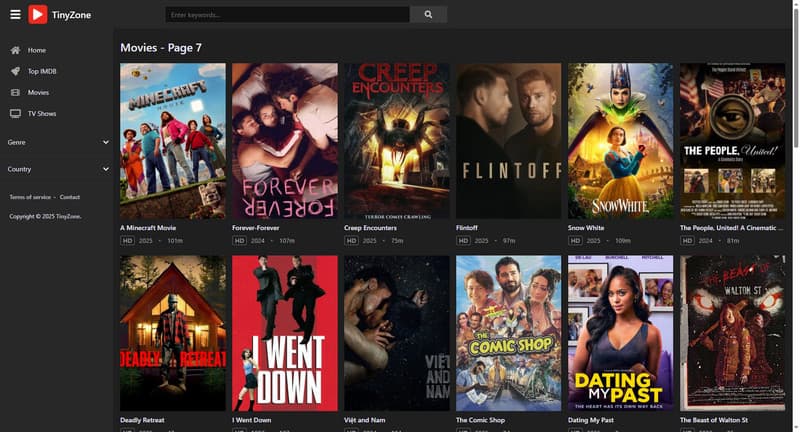Open A Minecraft Movie title link
Screen dimensions: 800x432
pos(148,228)
